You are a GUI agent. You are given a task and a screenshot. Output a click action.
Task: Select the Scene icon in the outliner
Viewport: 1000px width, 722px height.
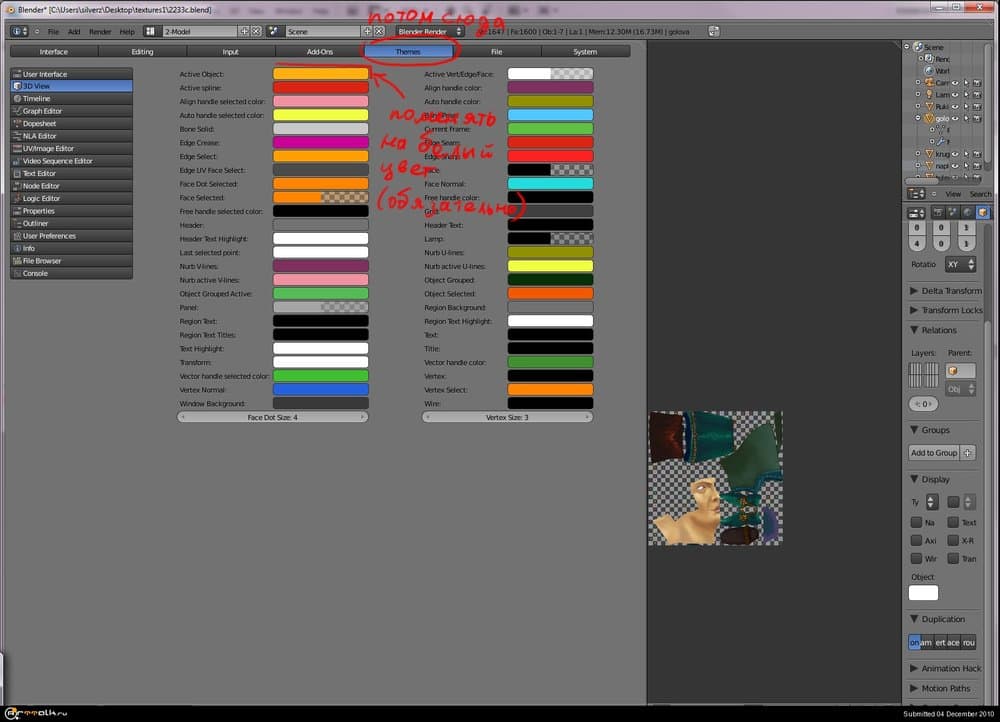(x=916, y=47)
